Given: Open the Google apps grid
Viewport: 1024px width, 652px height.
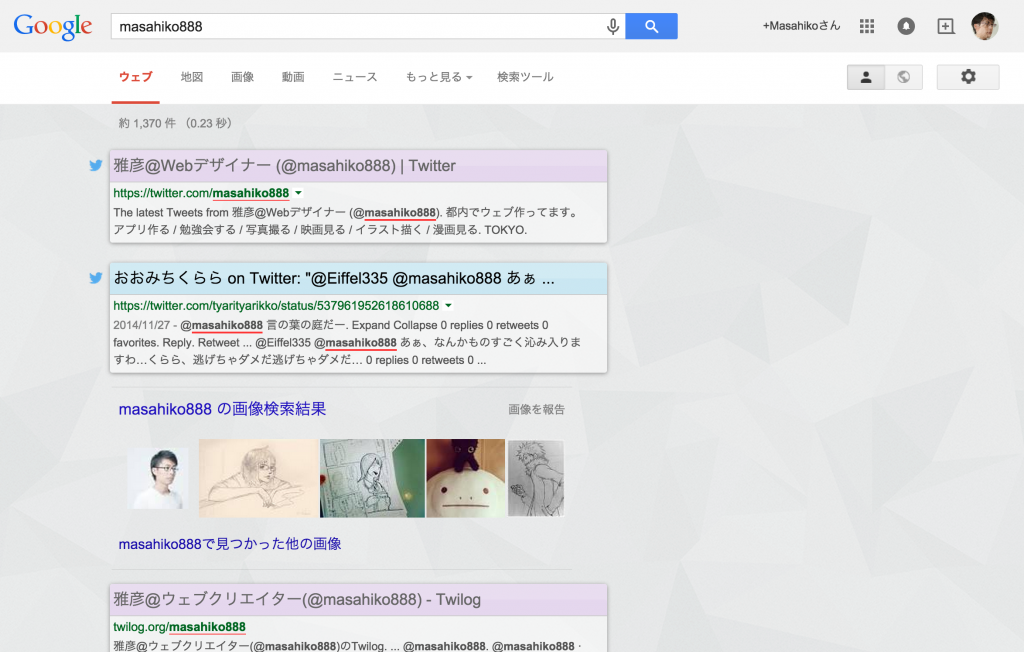Looking at the screenshot, I should point(867,26).
